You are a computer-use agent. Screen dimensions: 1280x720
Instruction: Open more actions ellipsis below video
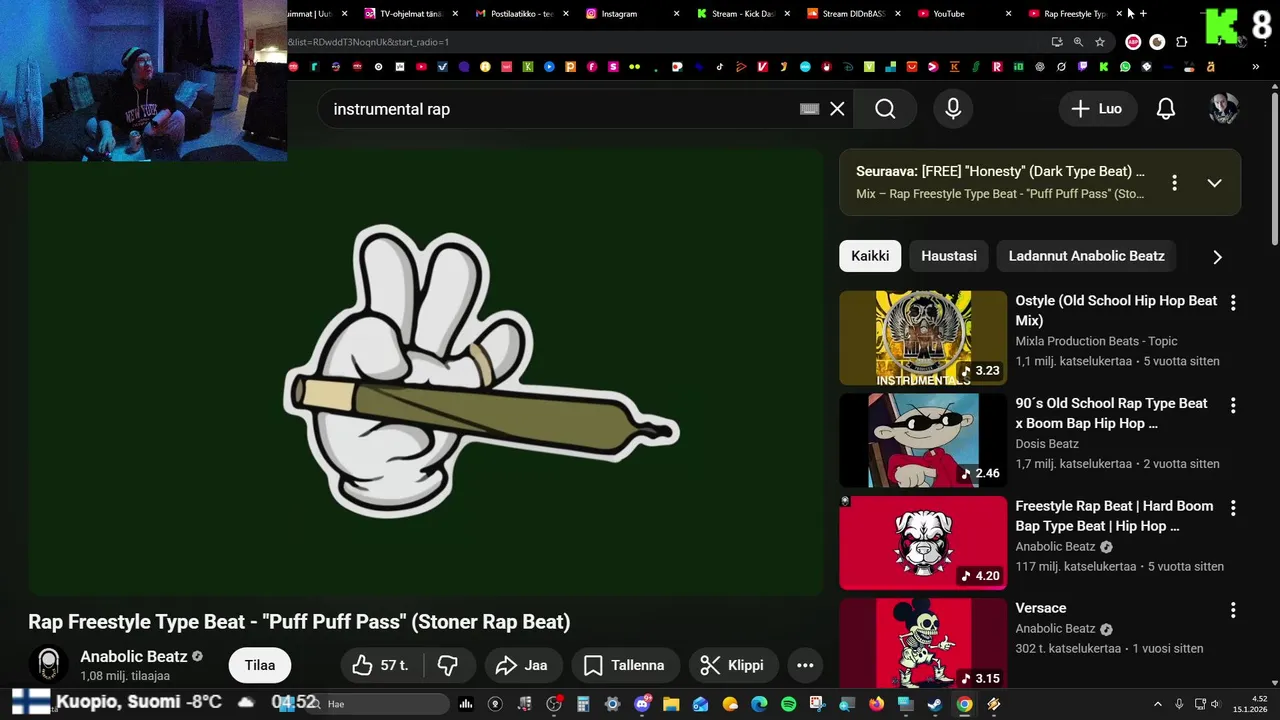[805, 665]
